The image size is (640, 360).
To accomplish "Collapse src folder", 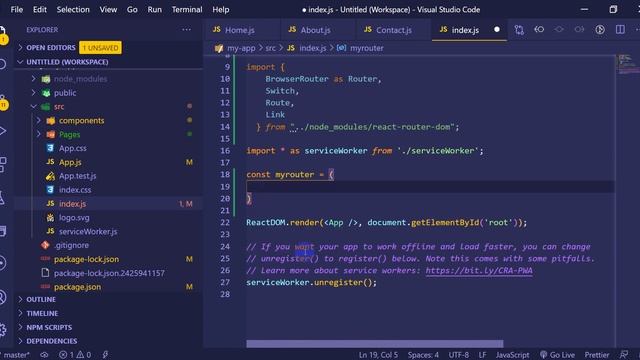I will tap(59, 107).
